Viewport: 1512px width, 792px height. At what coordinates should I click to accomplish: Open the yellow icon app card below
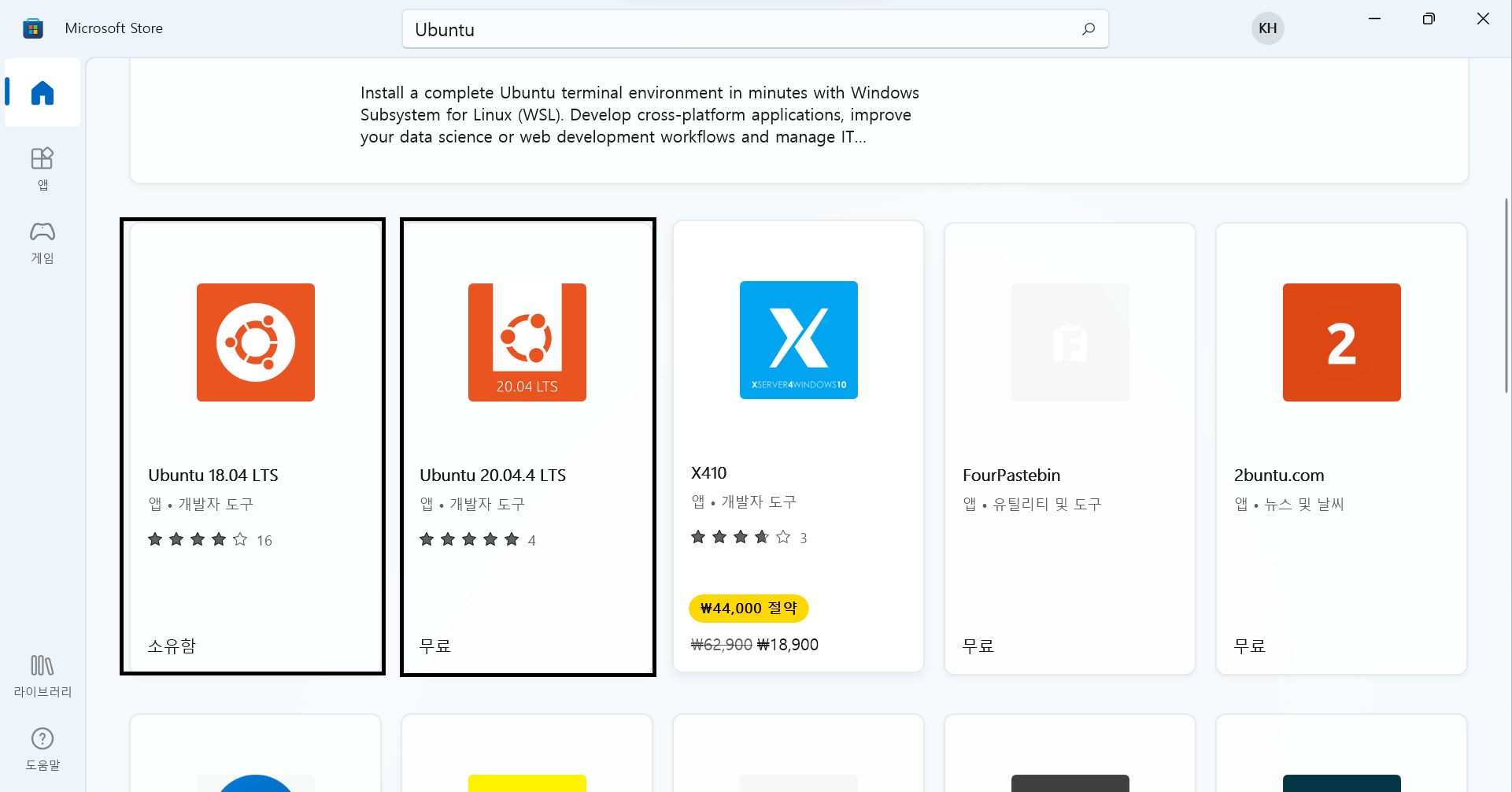[527, 753]
